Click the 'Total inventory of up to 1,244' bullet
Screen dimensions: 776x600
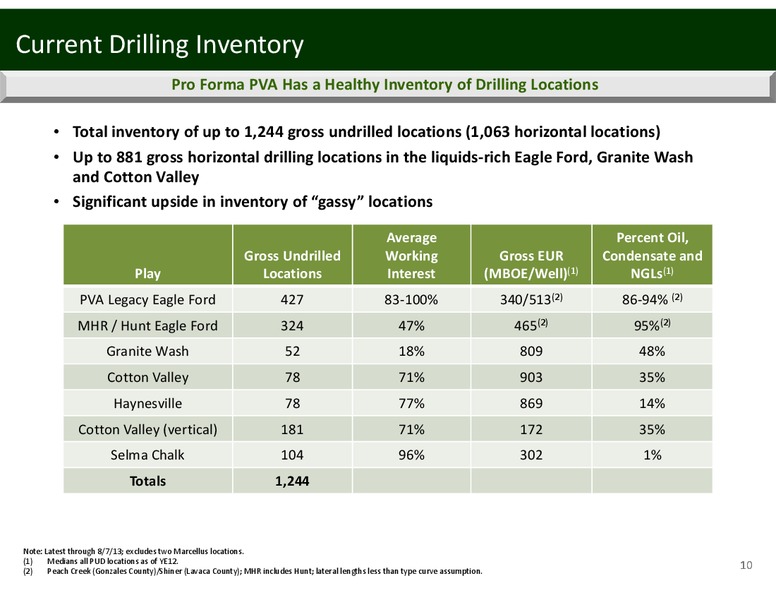point(366,132)
